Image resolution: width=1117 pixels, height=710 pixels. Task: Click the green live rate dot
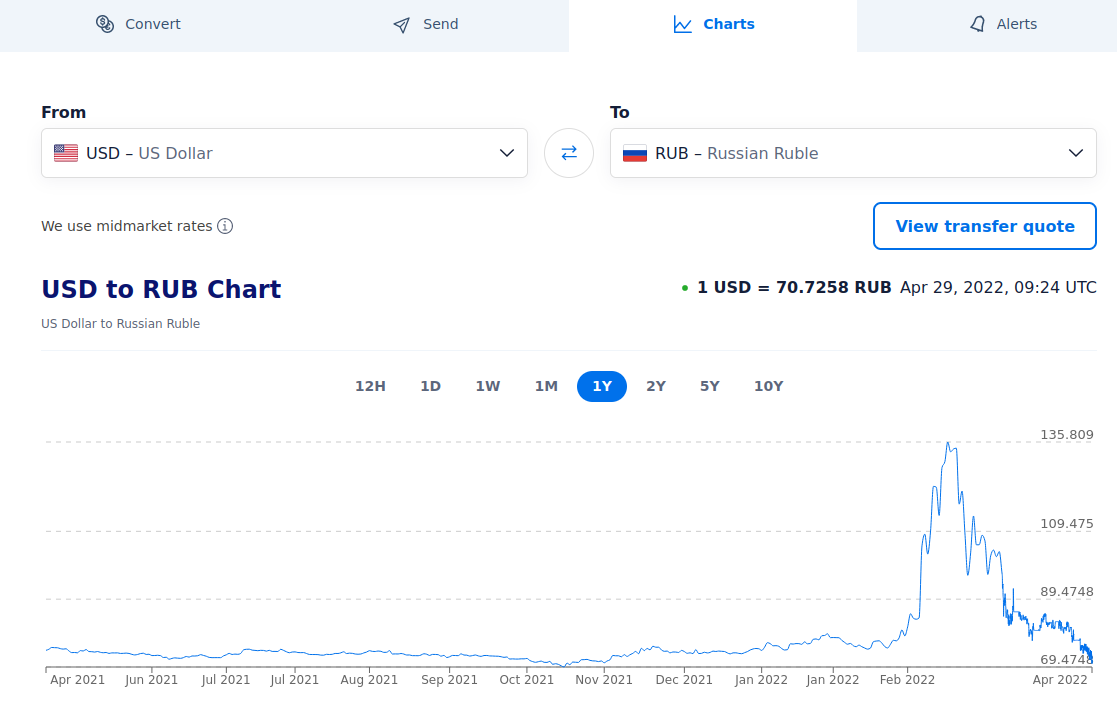pyautogui.click(x=685, y=288)
